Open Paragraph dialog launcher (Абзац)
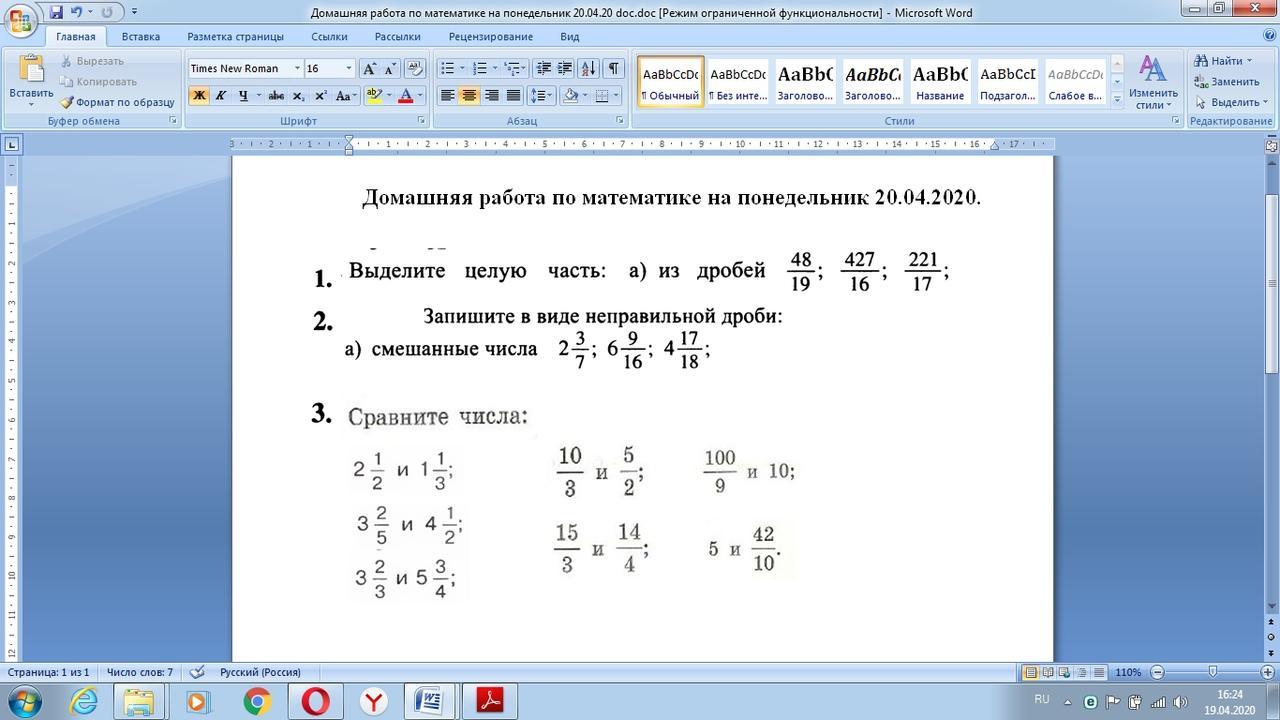Image resolution: width=1280 pixels, height=720 pixels. [x=620, y=121]
